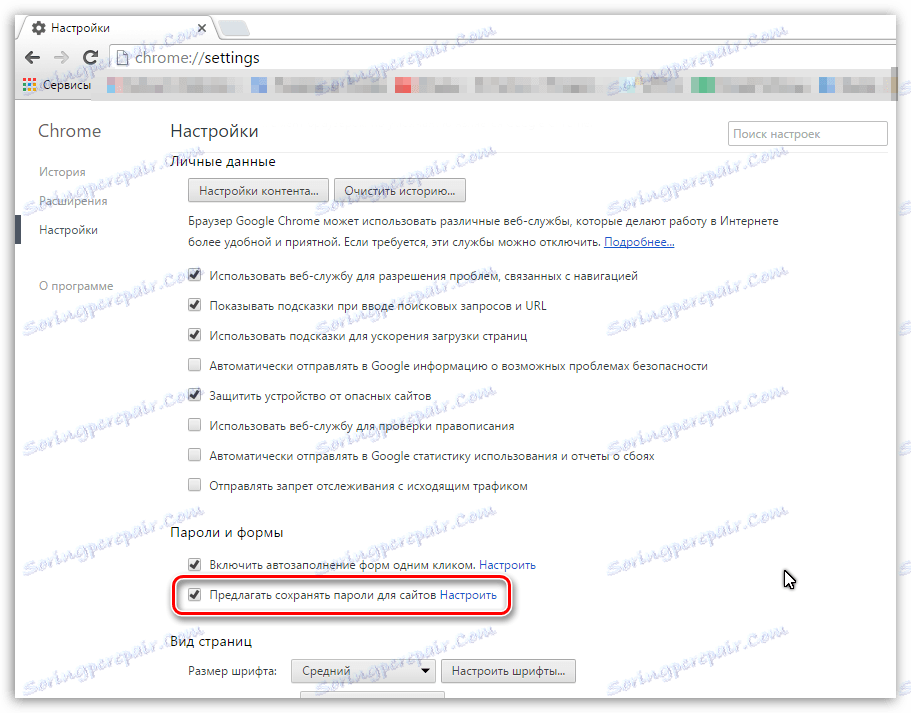Click the browser forward arrow
Screen dimensions: 911x713
[x=61, y=57]
